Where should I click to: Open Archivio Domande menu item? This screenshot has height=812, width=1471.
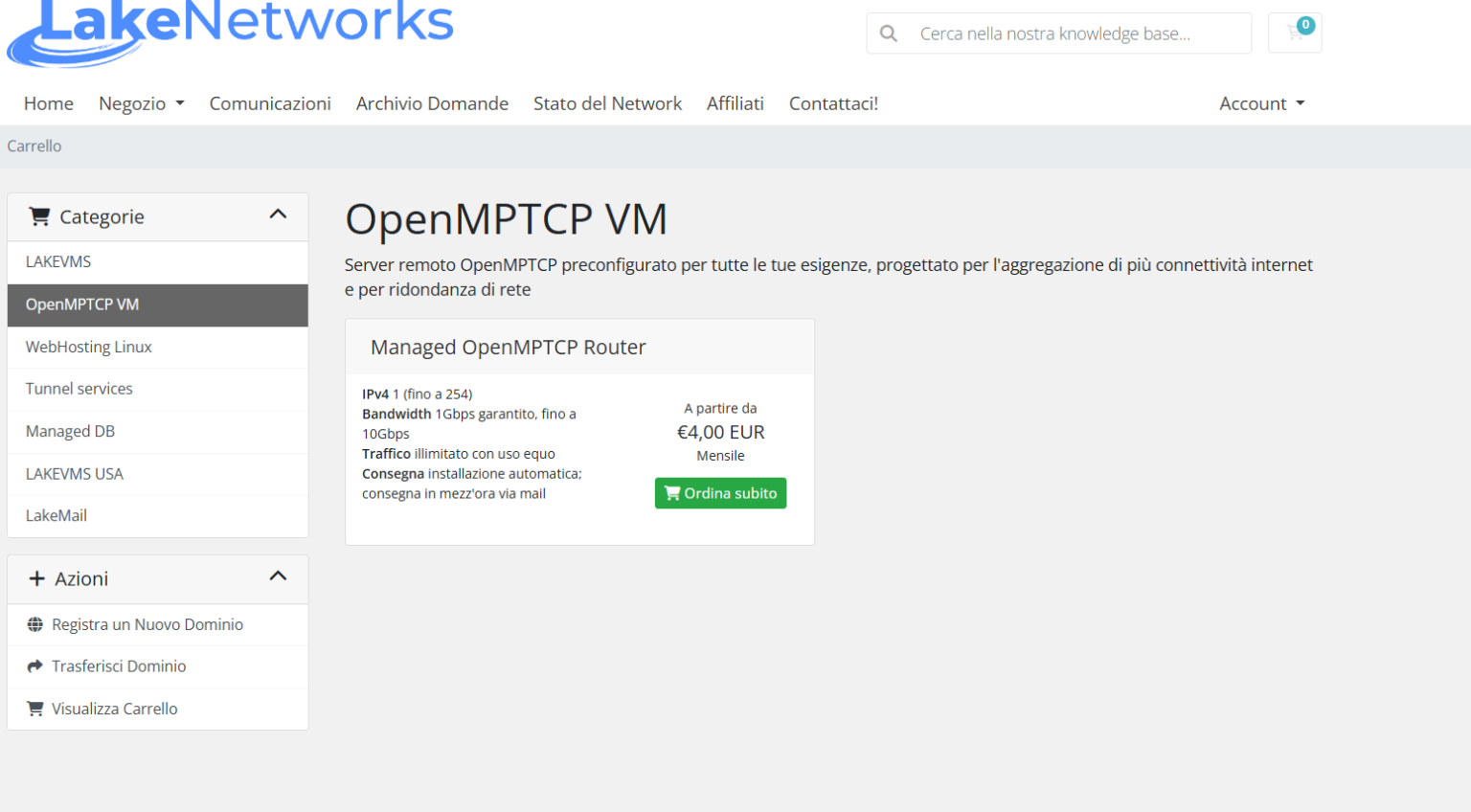[432, 103]
